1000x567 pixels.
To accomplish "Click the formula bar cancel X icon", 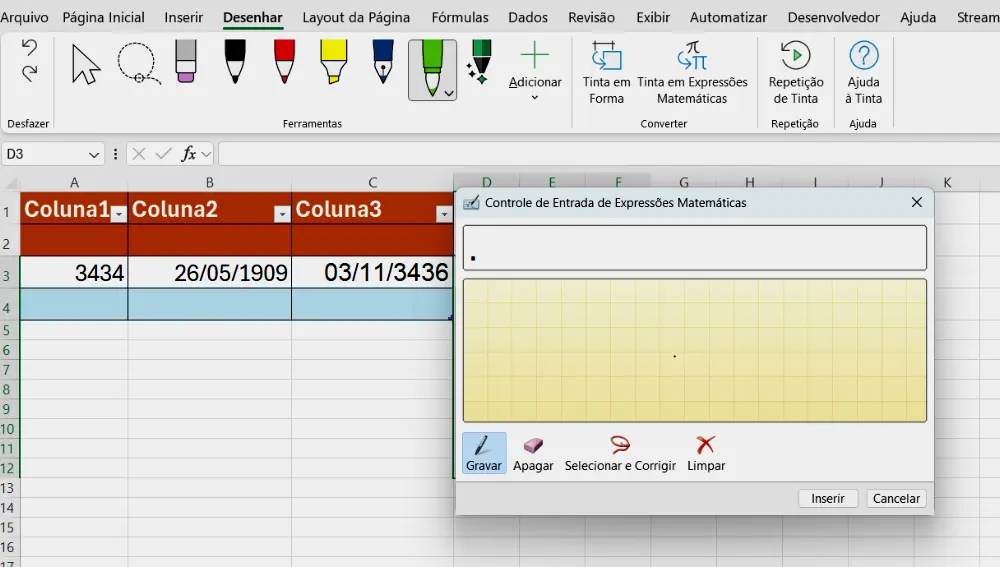I will point(139,154).
